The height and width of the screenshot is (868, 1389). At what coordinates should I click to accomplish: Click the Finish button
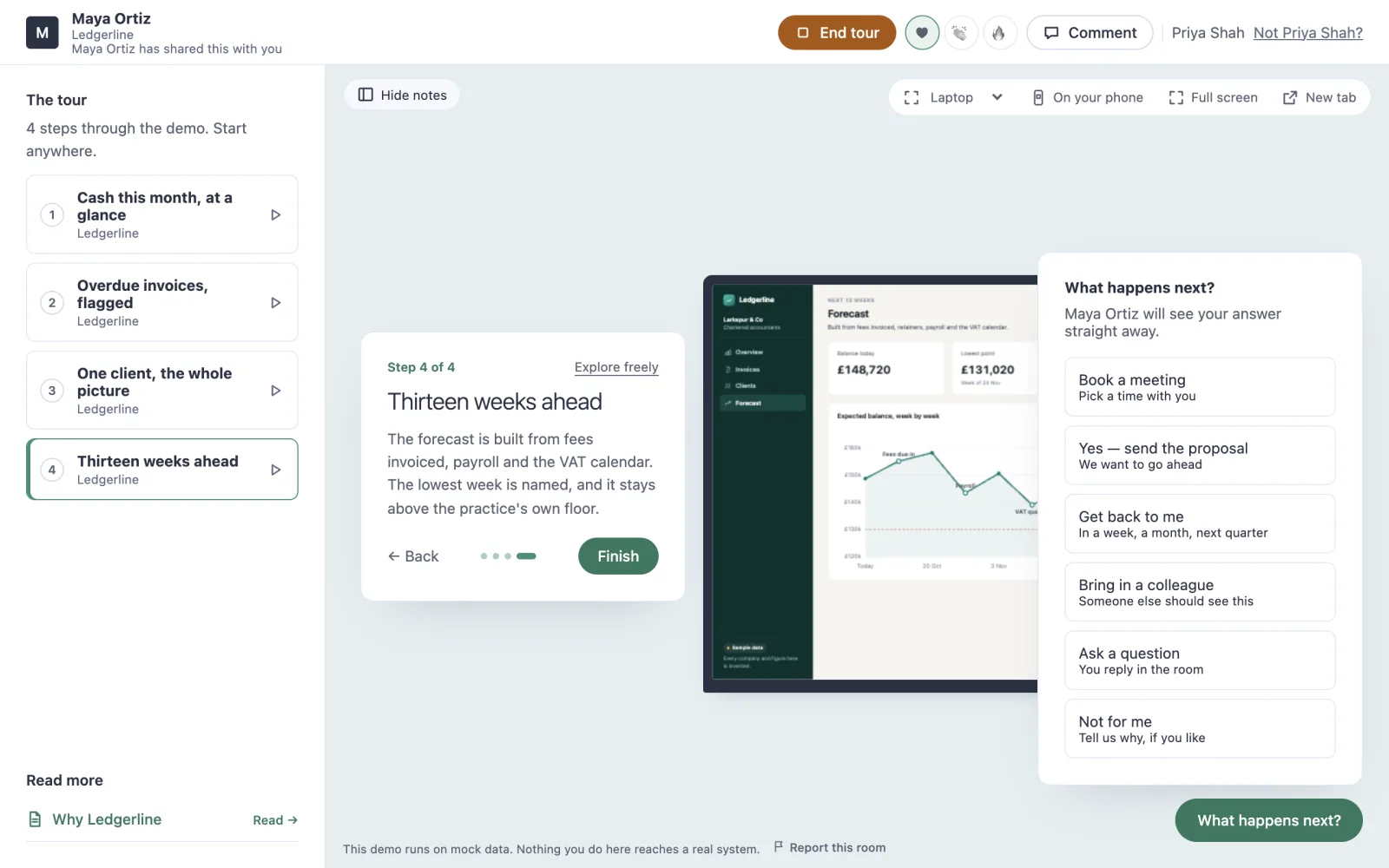tap(618, 556)
